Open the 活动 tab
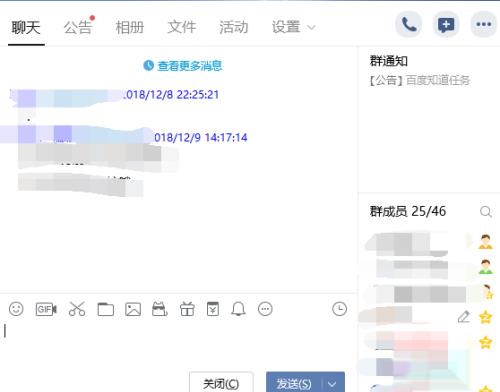This screenshot has height=392, width=500. (x=234, y=27)
